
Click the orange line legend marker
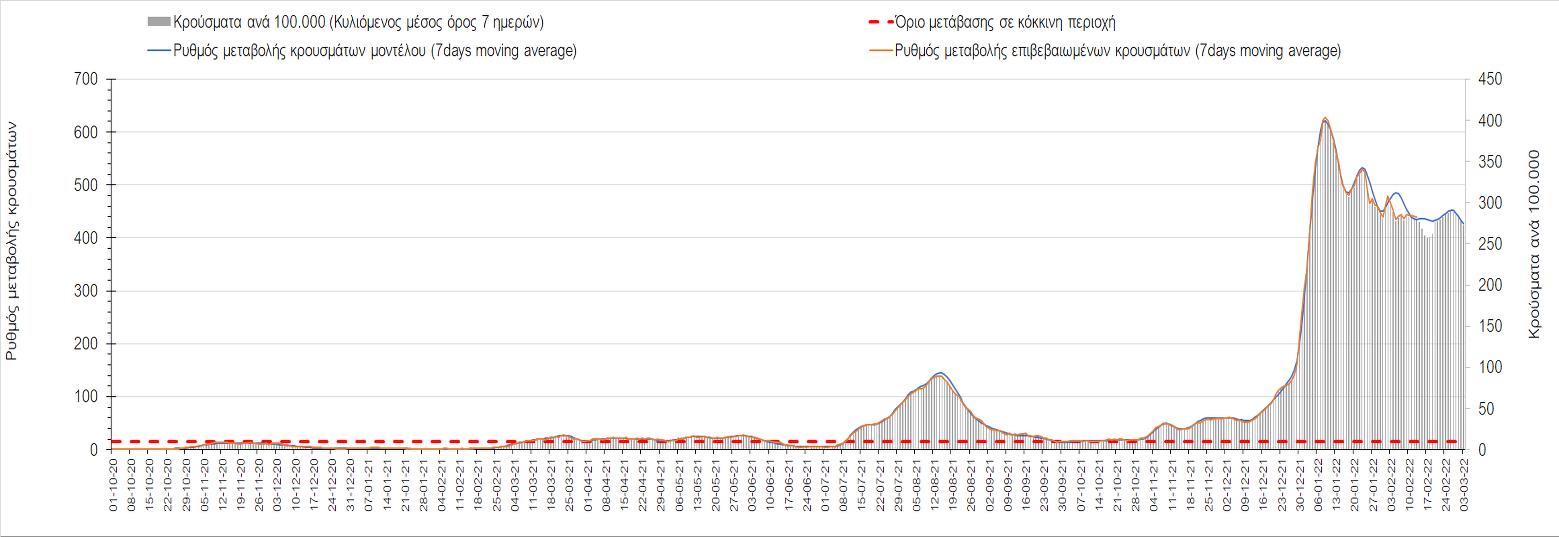point(877,51)
